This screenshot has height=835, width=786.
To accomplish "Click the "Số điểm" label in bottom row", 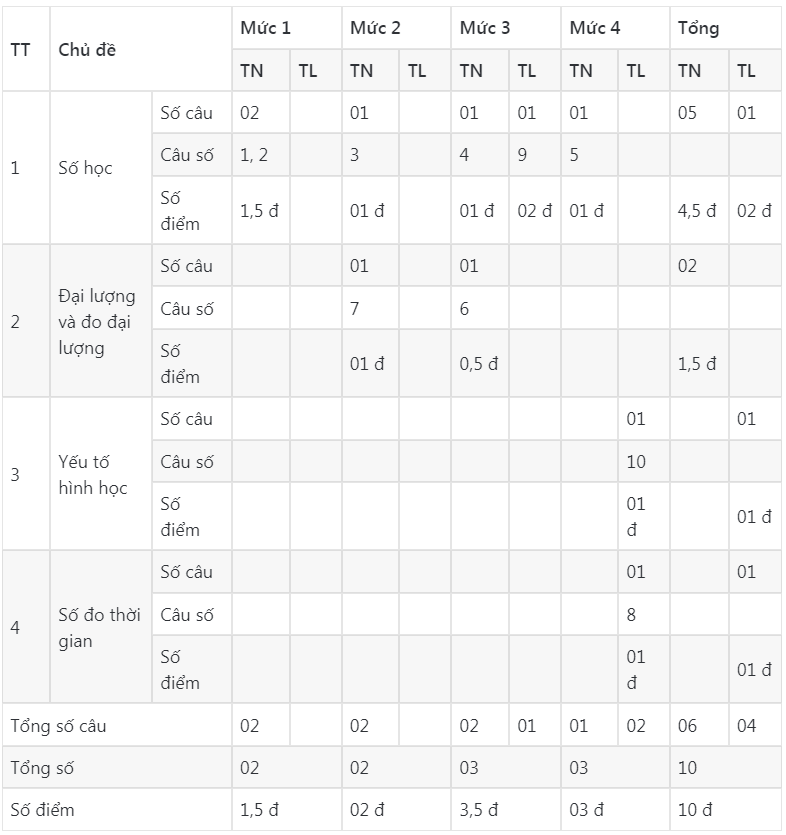I will (x=117, y=809).
